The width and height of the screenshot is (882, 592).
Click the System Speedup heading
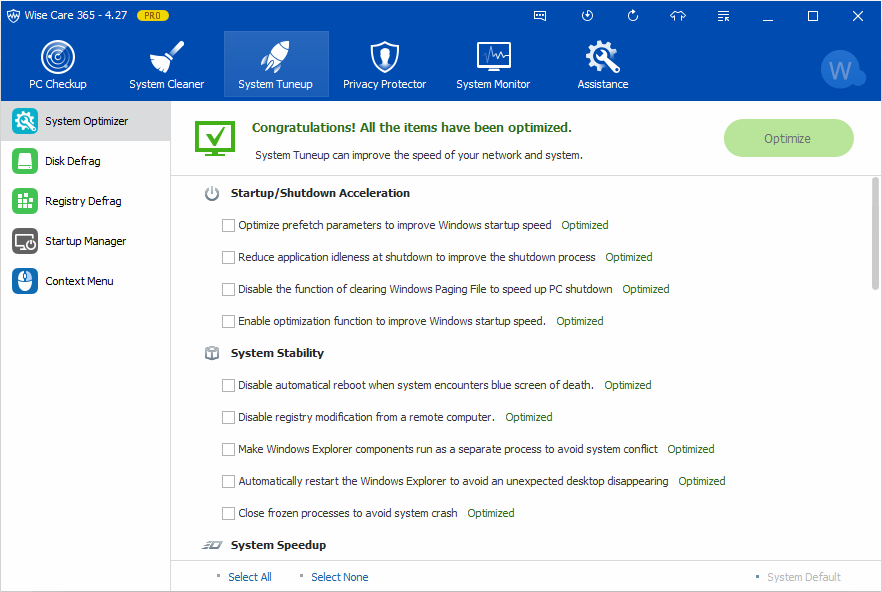coord(278,545)
